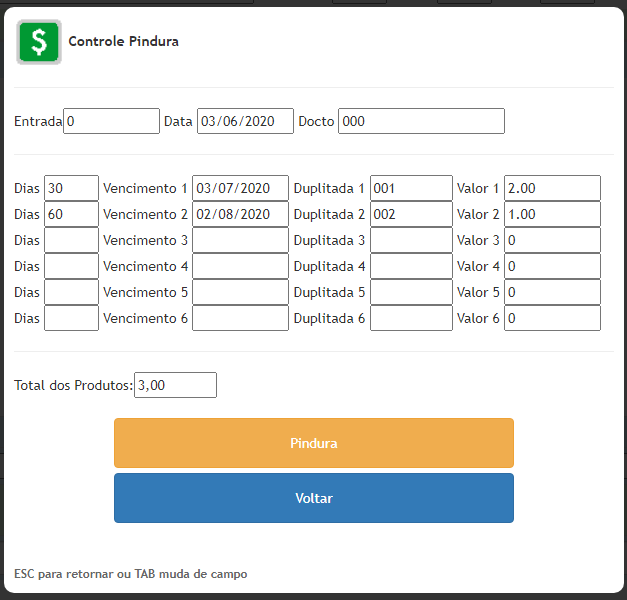
Task: Focus the Valor 2 field
Action: [552, 214]
